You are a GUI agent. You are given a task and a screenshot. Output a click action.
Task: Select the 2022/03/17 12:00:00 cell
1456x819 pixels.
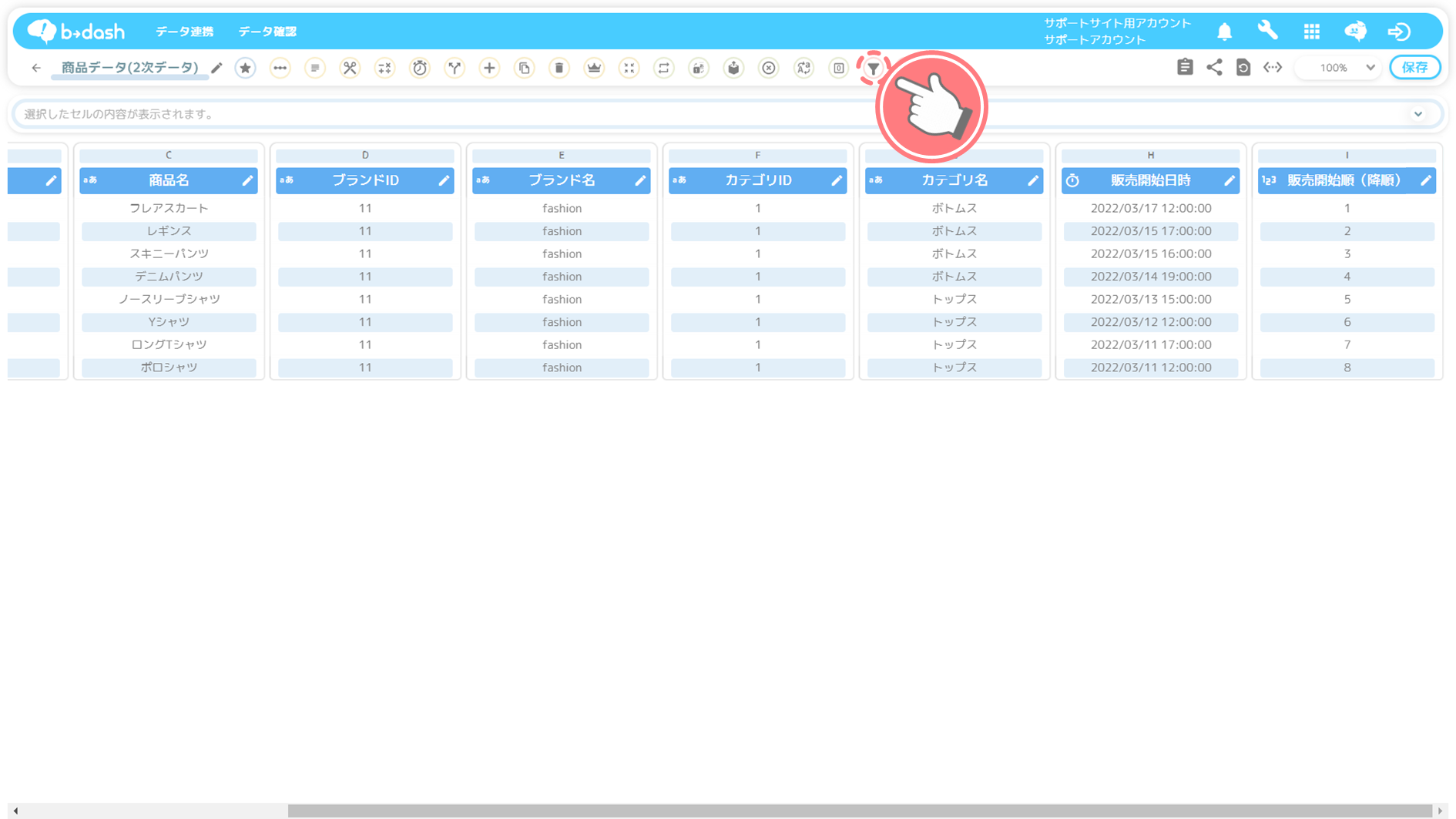1151,208
